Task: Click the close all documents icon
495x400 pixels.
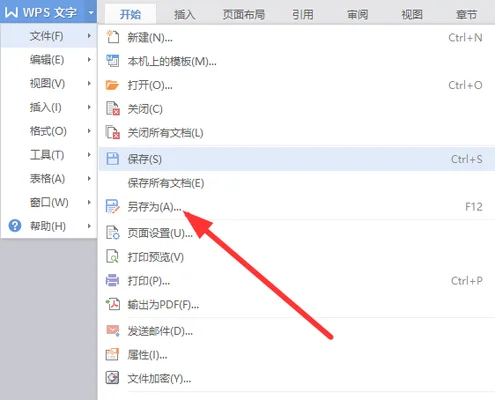Action: tap(113, 132)
